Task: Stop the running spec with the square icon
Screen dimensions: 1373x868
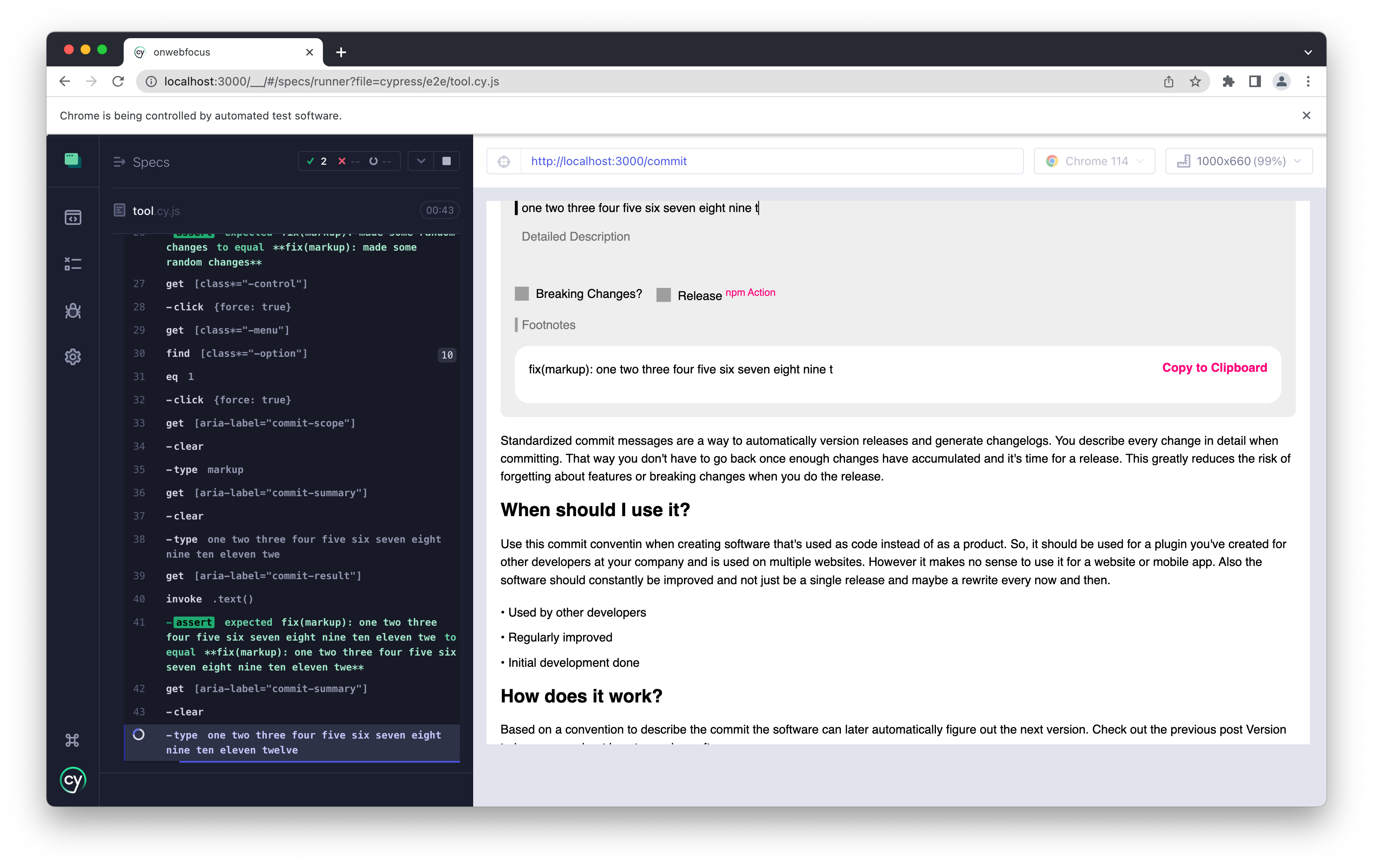Action: 447,161
